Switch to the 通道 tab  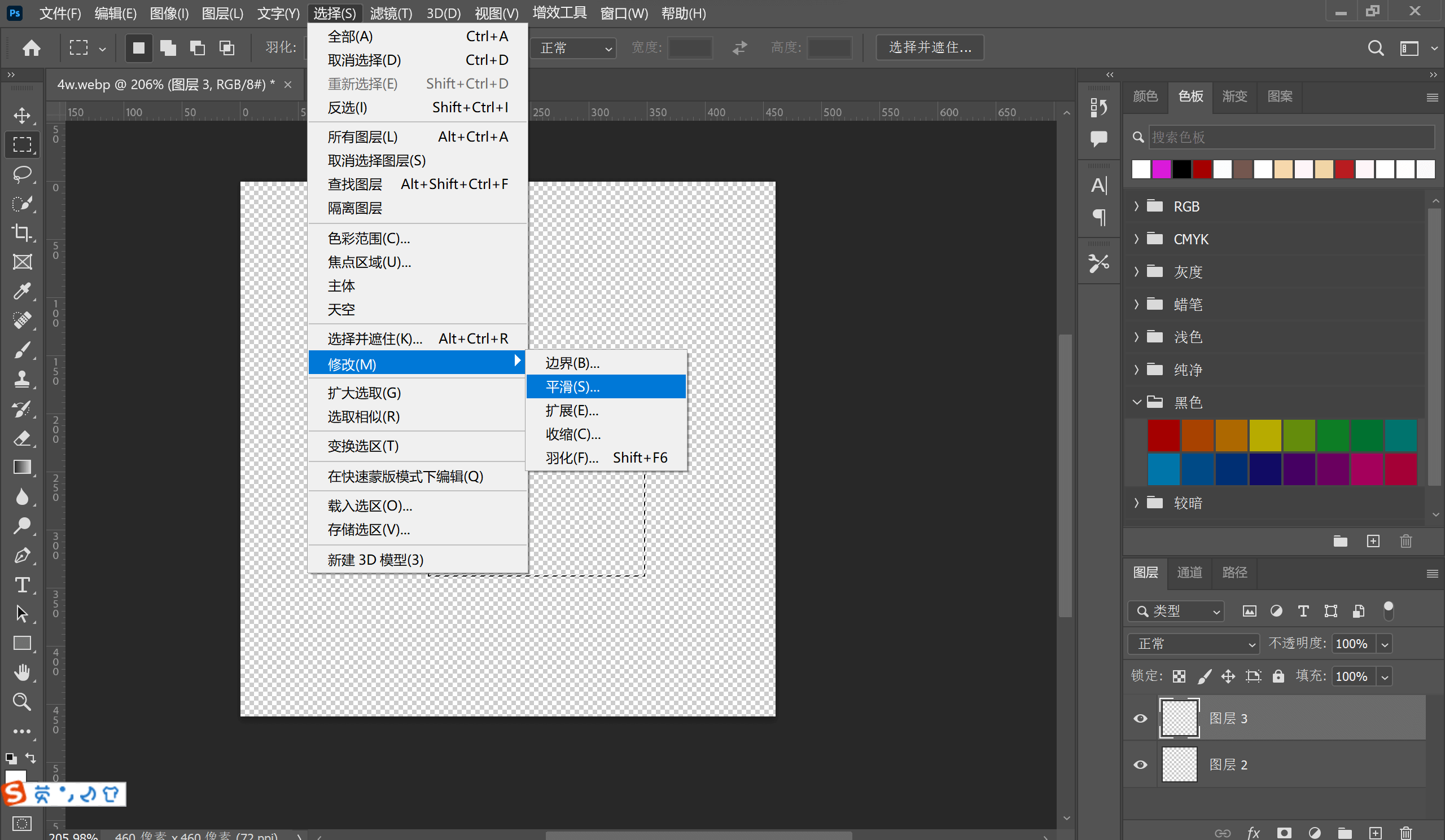click(x=1189, y=573)
